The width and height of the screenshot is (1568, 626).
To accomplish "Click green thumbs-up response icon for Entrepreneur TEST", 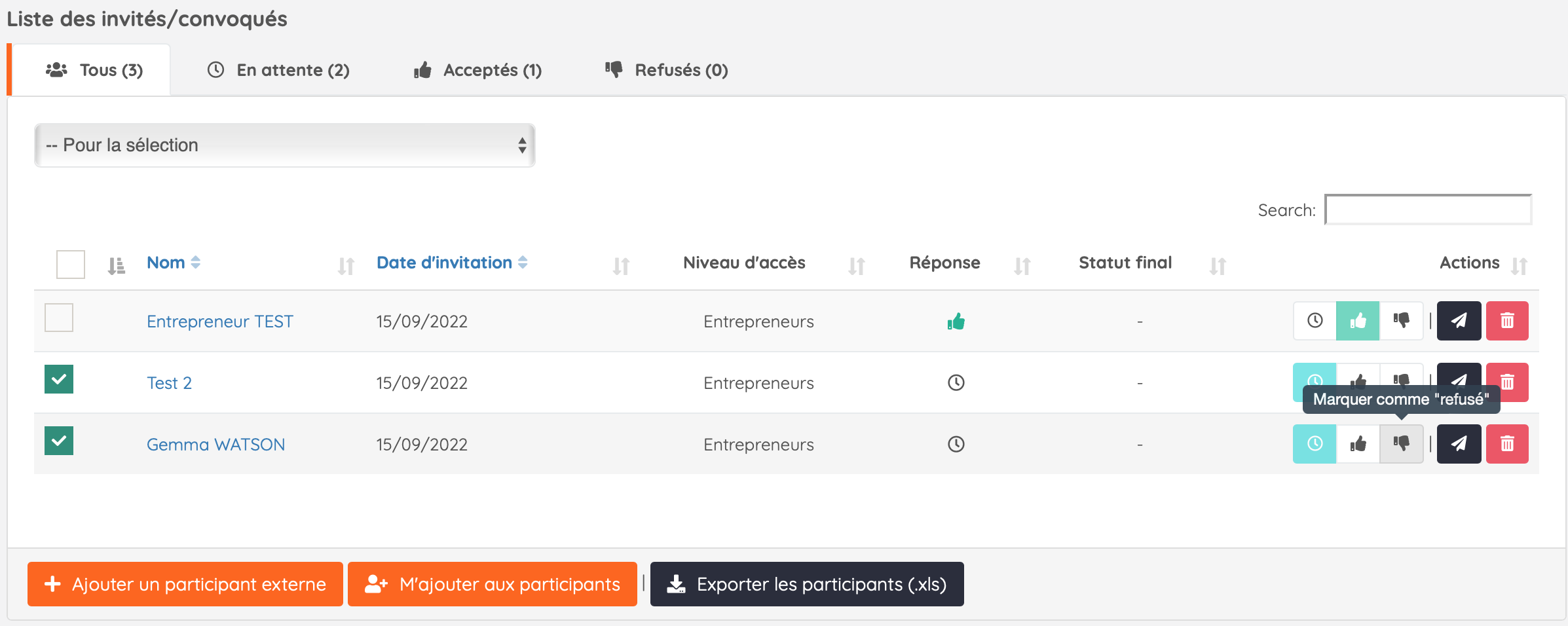I will click(x=956, y=322).
